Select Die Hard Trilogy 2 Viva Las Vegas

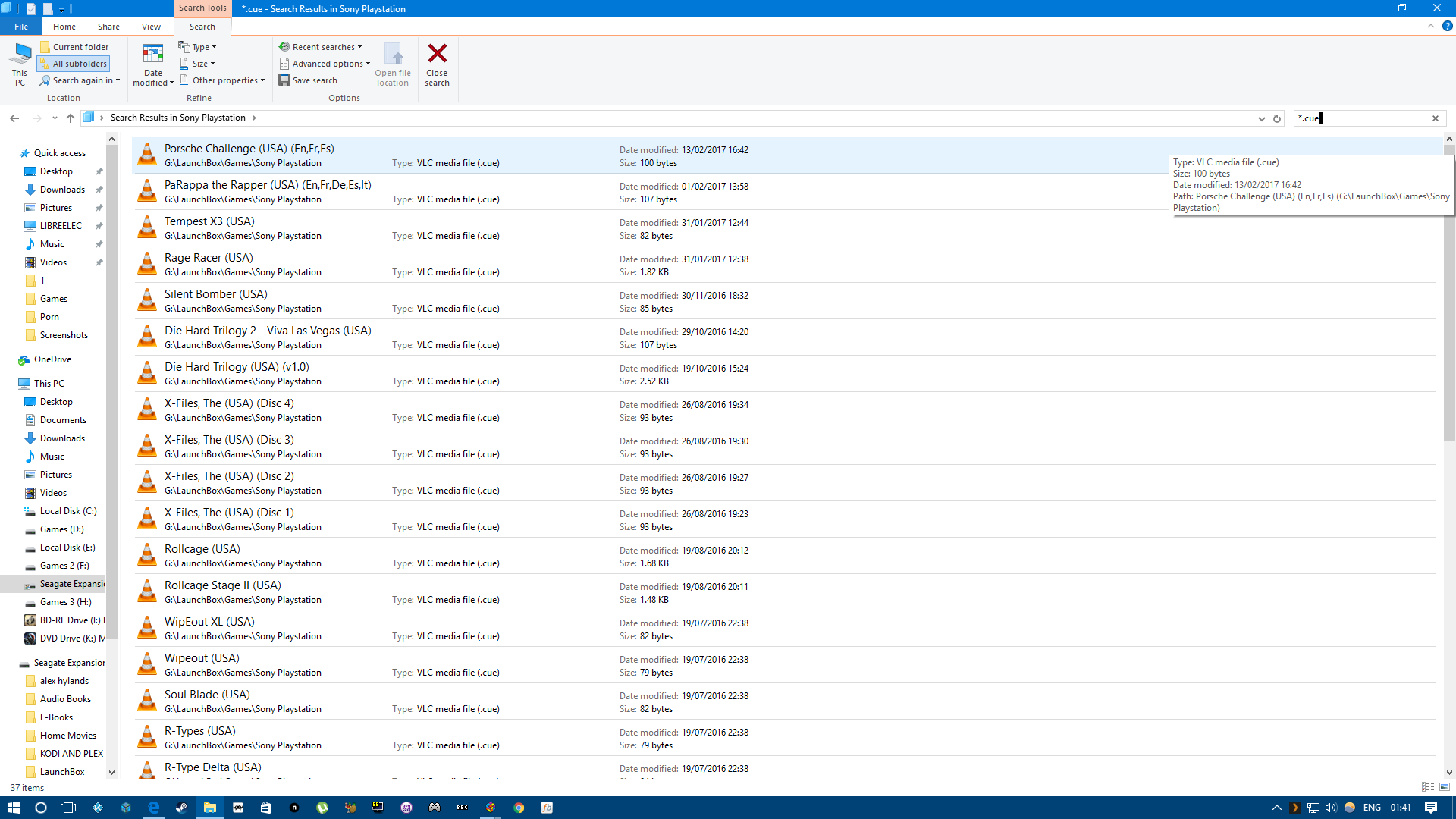pyautogui.click(x=785, y=337)
